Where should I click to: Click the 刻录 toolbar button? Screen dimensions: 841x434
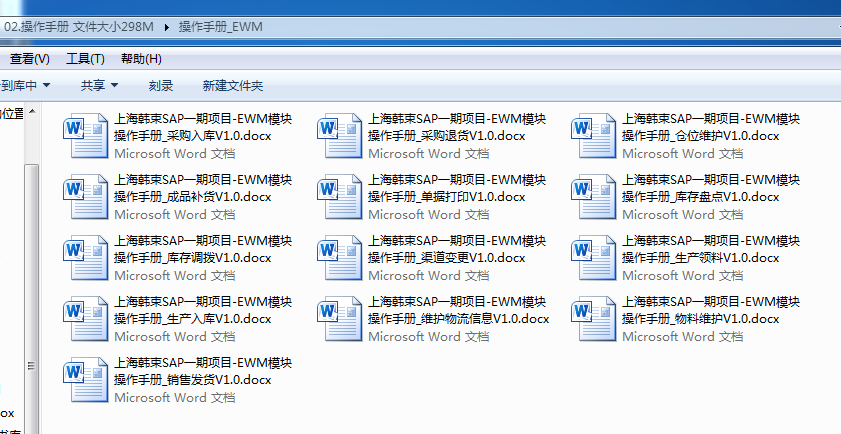point(161,85)
